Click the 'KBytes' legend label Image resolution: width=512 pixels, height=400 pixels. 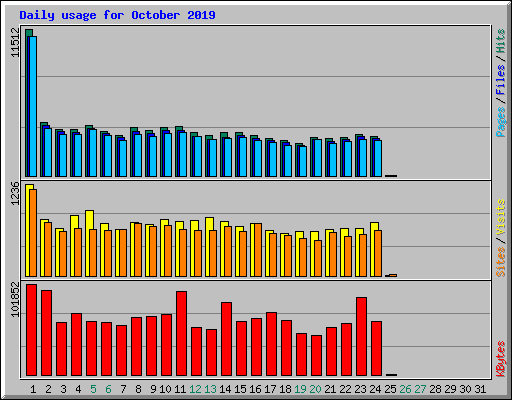[501, 359]
